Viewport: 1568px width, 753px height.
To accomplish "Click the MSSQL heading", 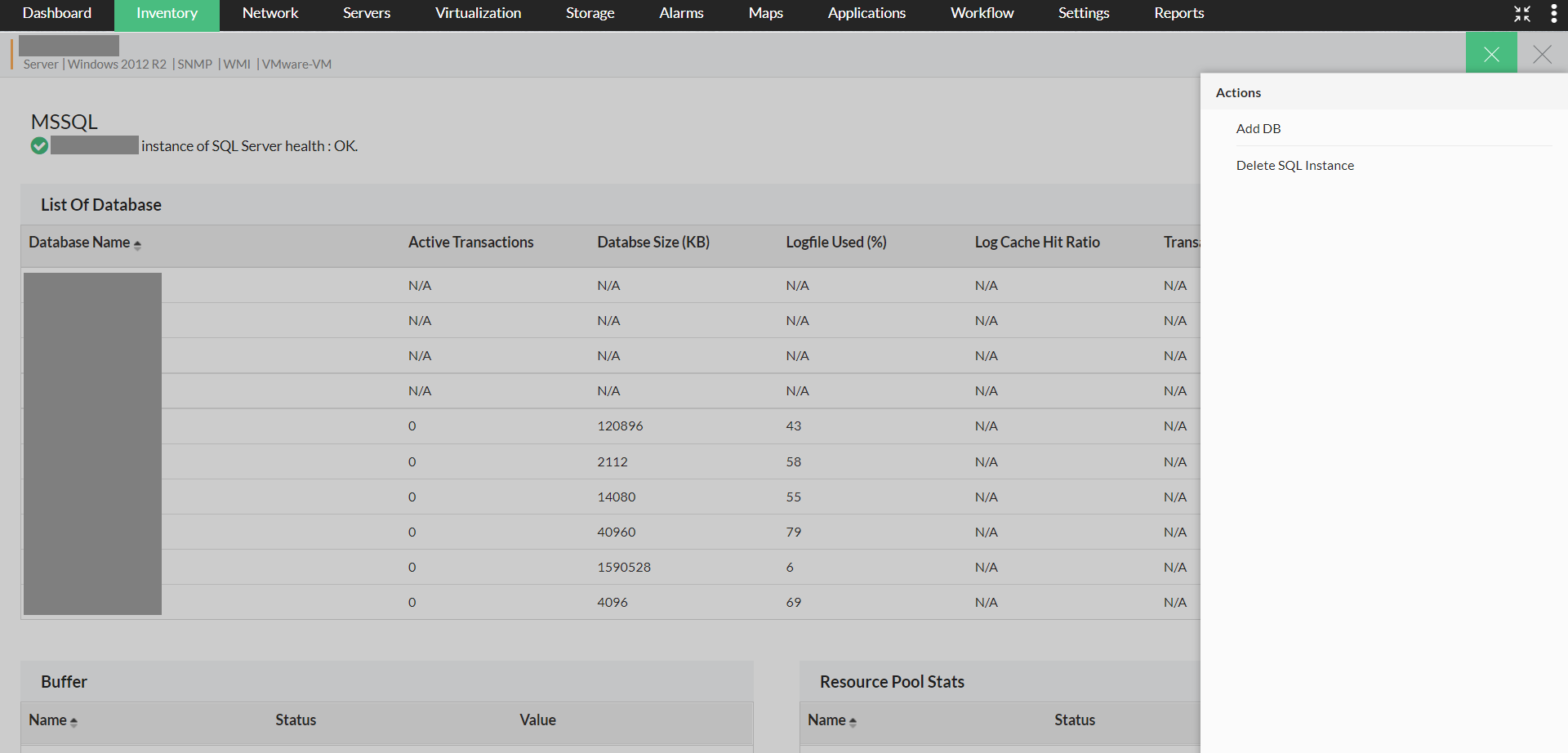I will tap(64, 122).
